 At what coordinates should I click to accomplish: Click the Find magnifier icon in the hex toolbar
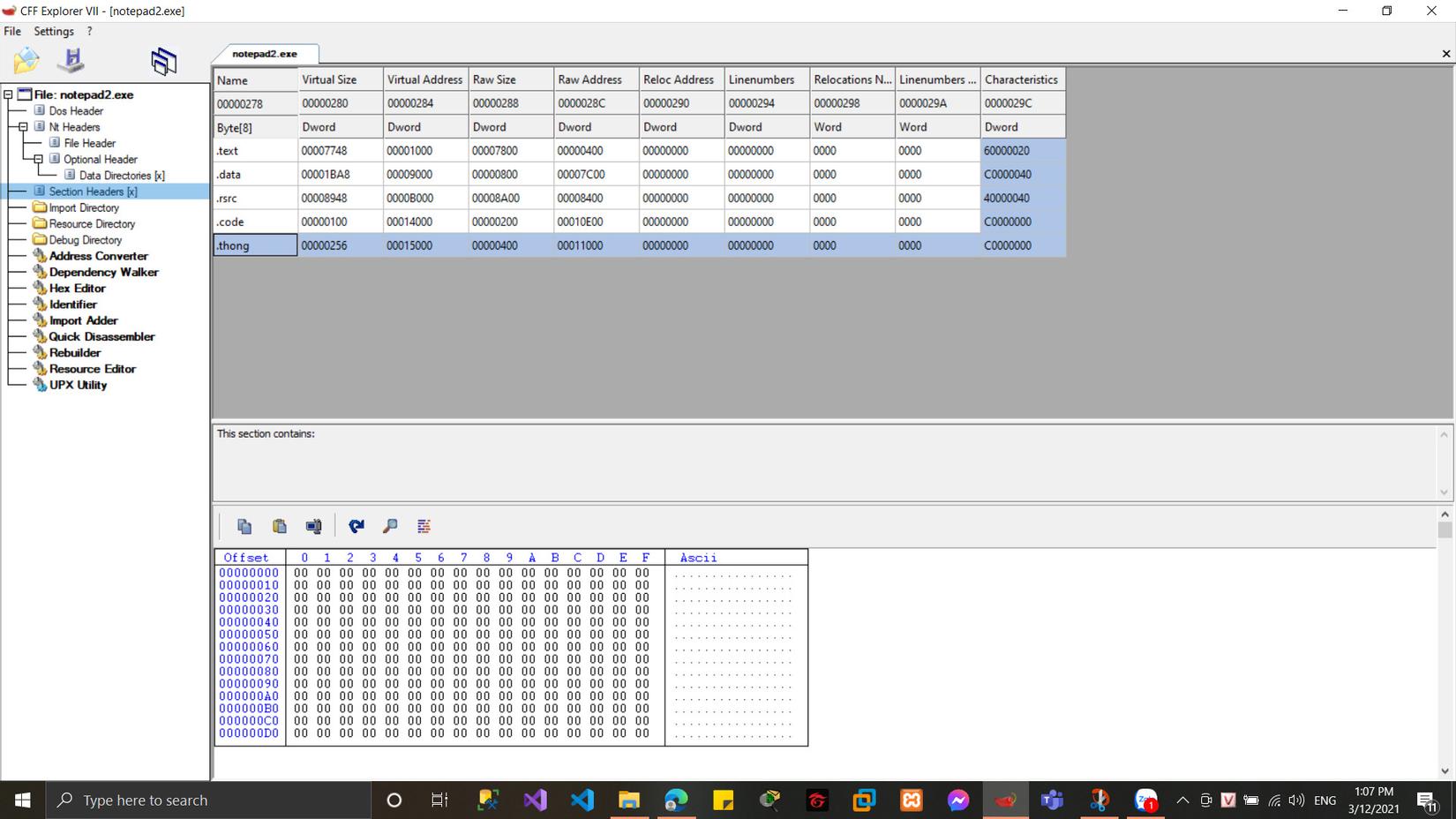click(390, 526)
